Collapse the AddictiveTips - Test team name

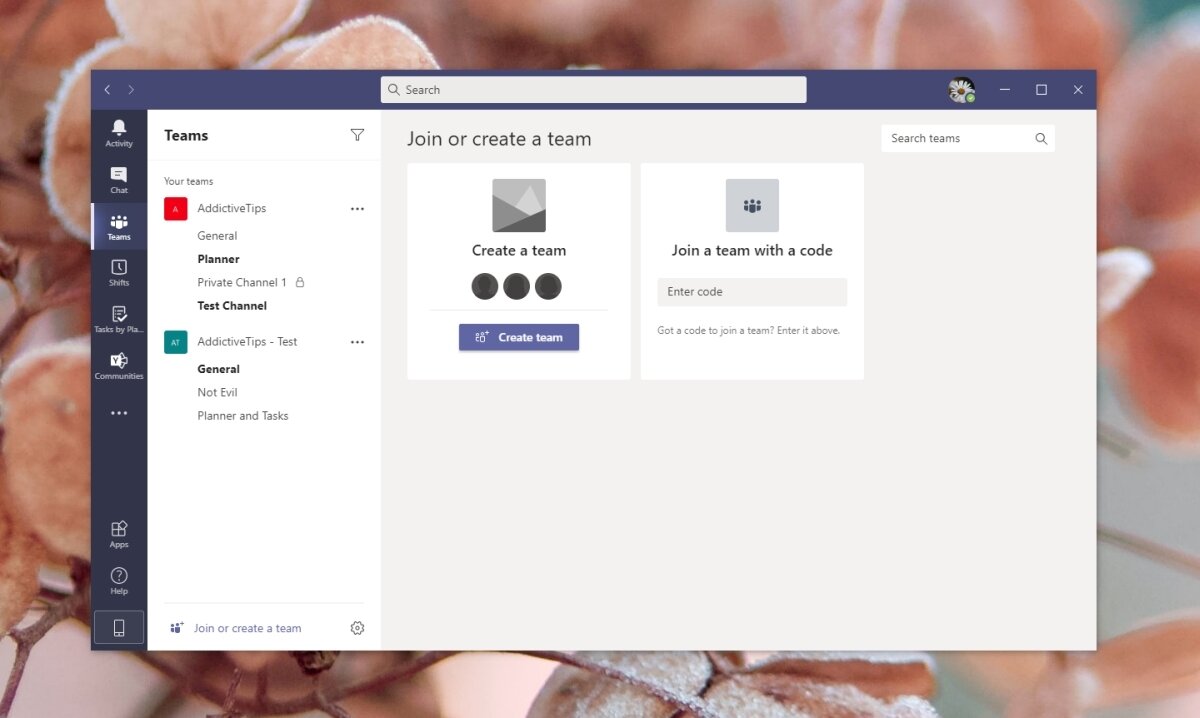tap(247, 342)
